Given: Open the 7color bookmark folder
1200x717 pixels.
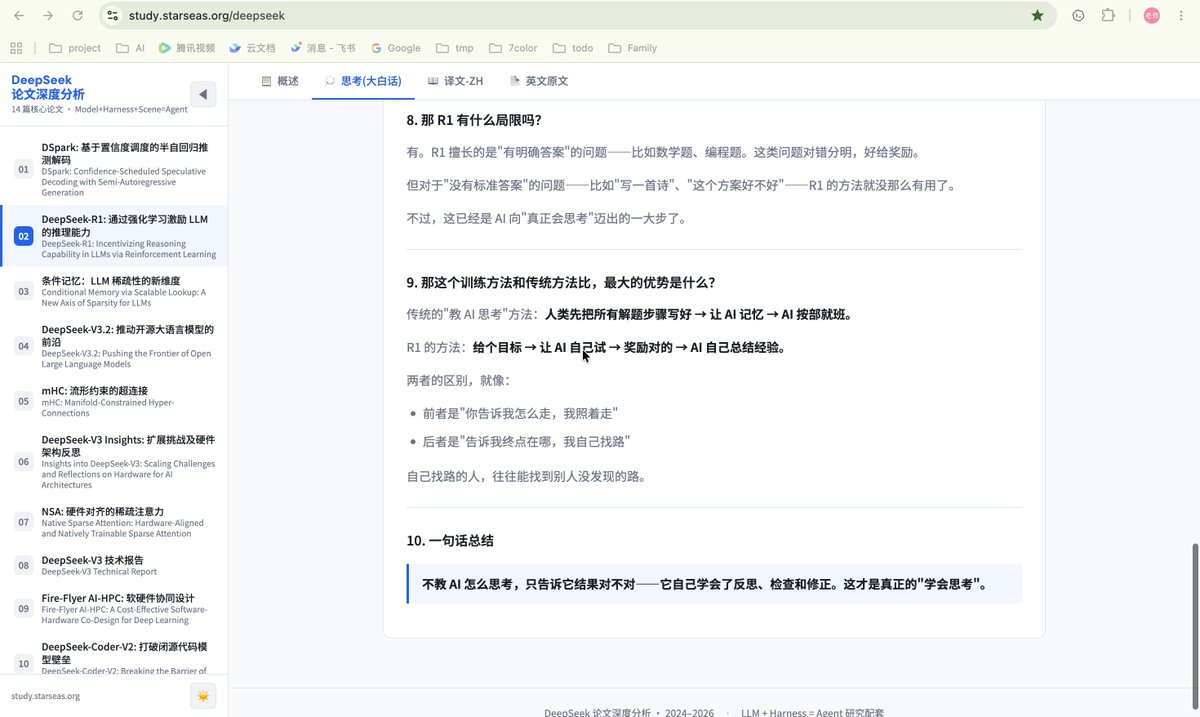Looking at the screenshot, I should [x=512, y=48].
